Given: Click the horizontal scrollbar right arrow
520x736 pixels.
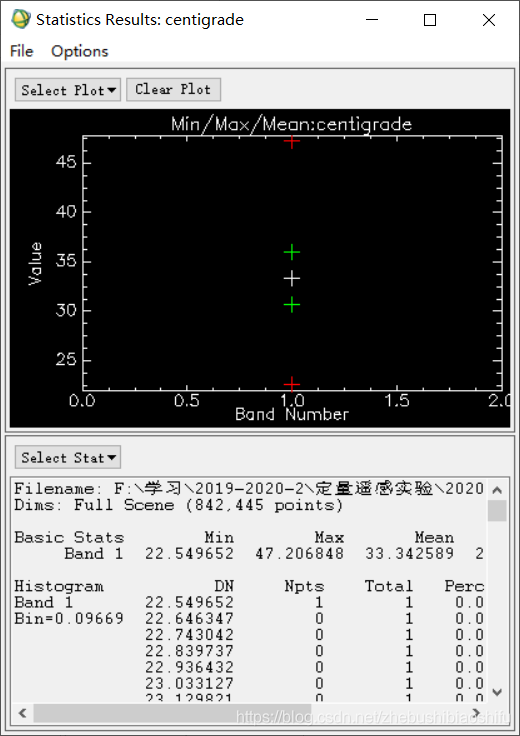Looking at the screenshot, I should [476, 713].
